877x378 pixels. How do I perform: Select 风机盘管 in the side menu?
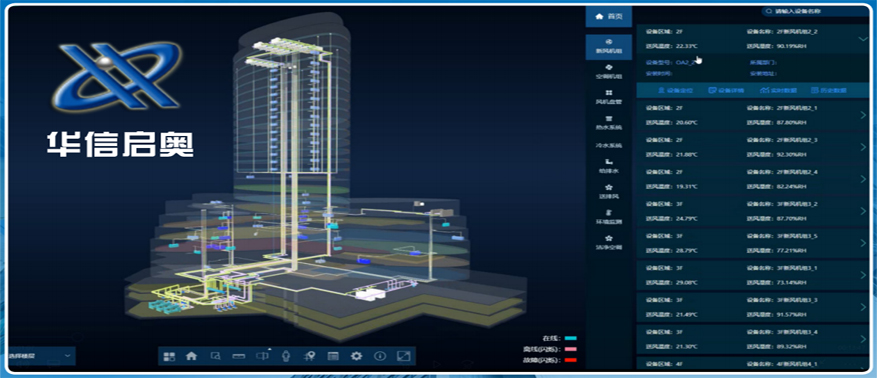(609, 97)
